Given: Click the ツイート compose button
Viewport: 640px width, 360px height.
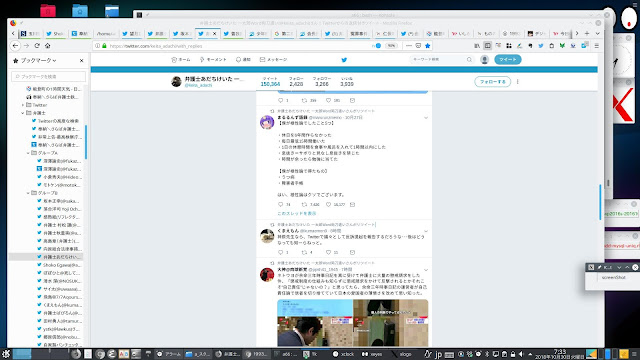Looking at the screenshot, I should 507,60.
